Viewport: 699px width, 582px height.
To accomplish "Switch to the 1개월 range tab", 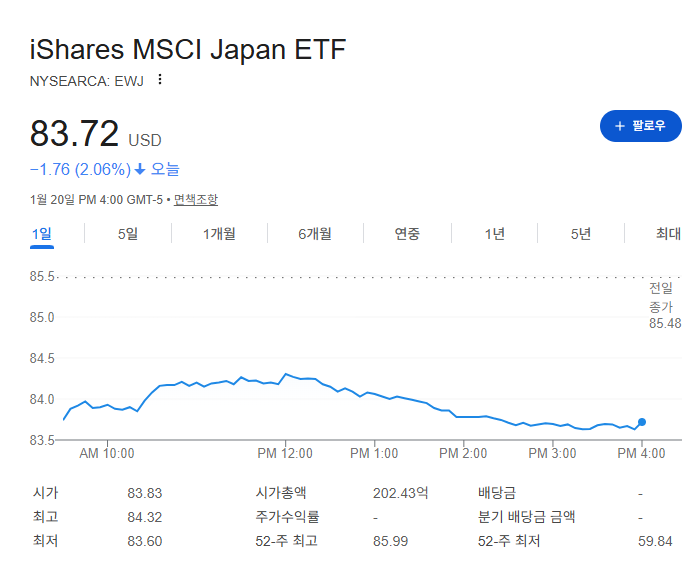I will click(219, 234).
